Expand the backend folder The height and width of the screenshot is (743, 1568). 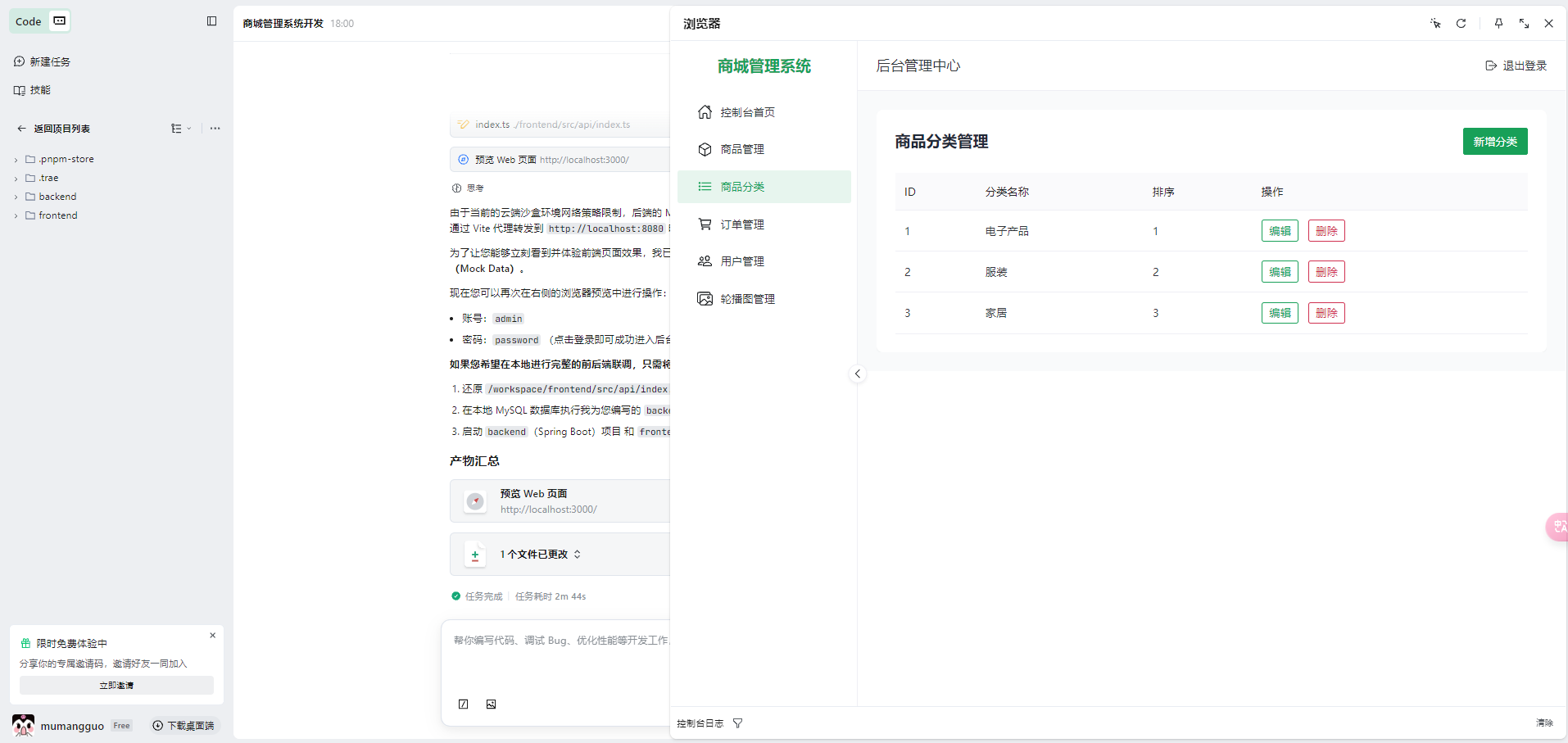(x=57, y=197)
